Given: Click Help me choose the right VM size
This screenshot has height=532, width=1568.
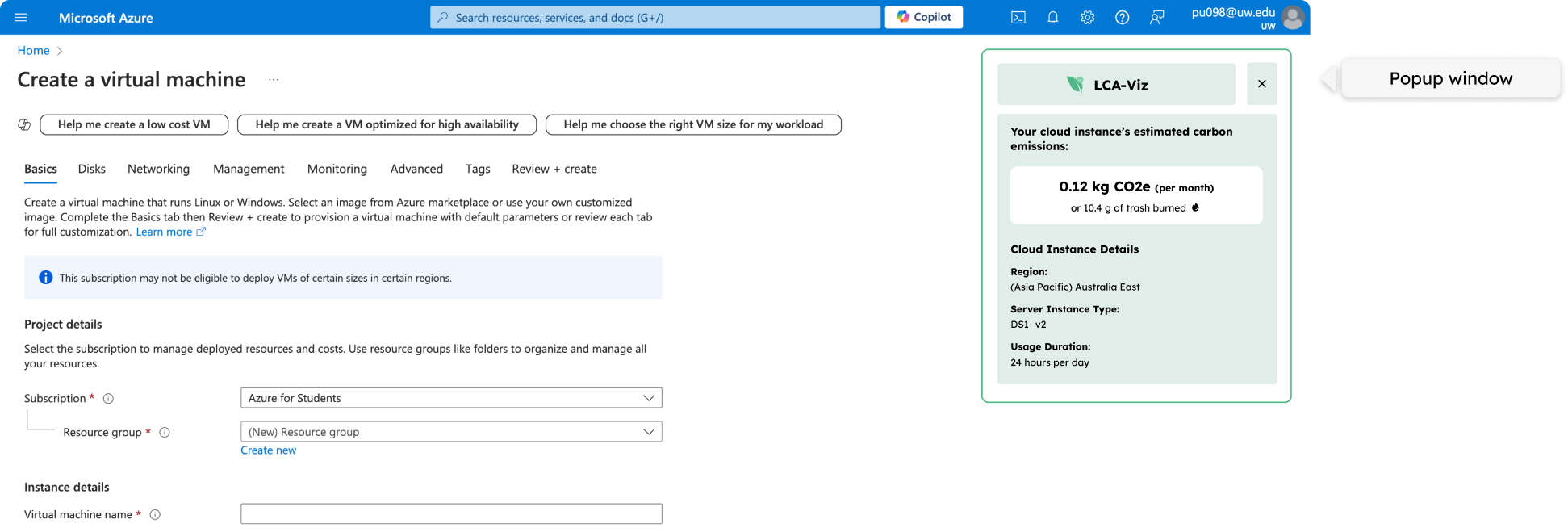Looking at the screenshot, I should 693,124.
